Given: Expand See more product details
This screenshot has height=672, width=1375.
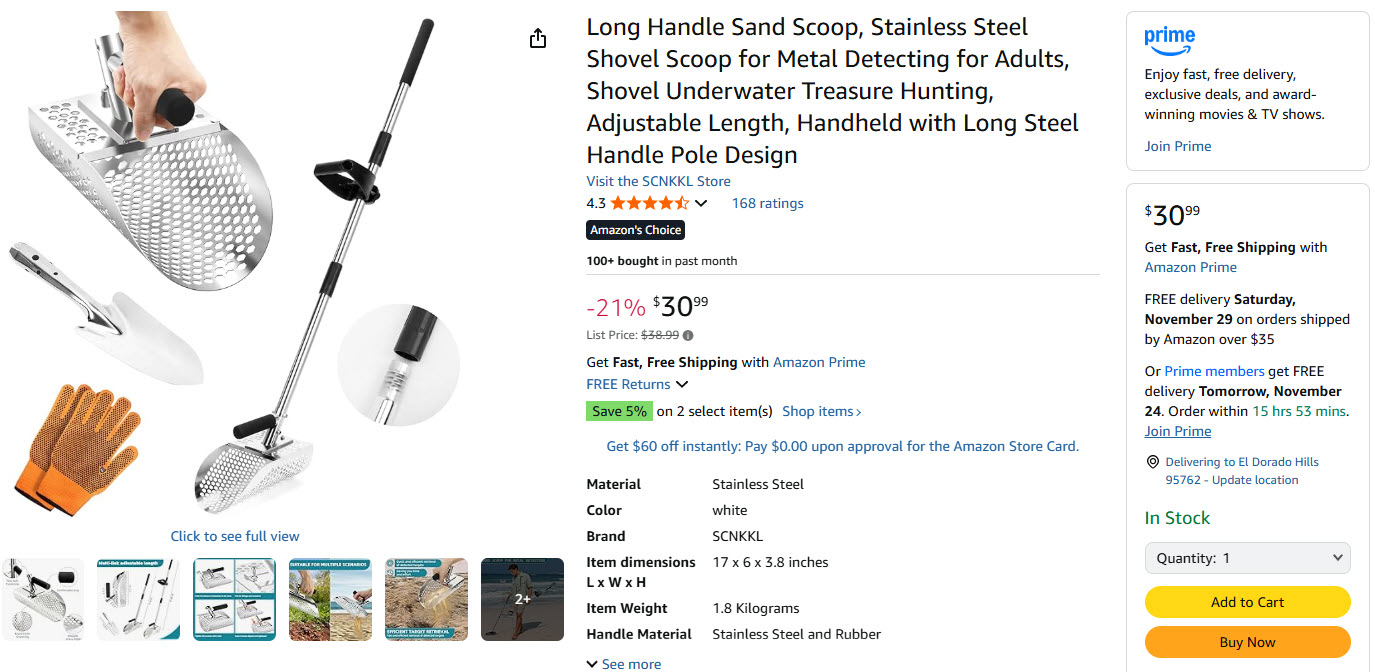Looking at the screenshot, I should pyautogui.click(x=624, y=664).
